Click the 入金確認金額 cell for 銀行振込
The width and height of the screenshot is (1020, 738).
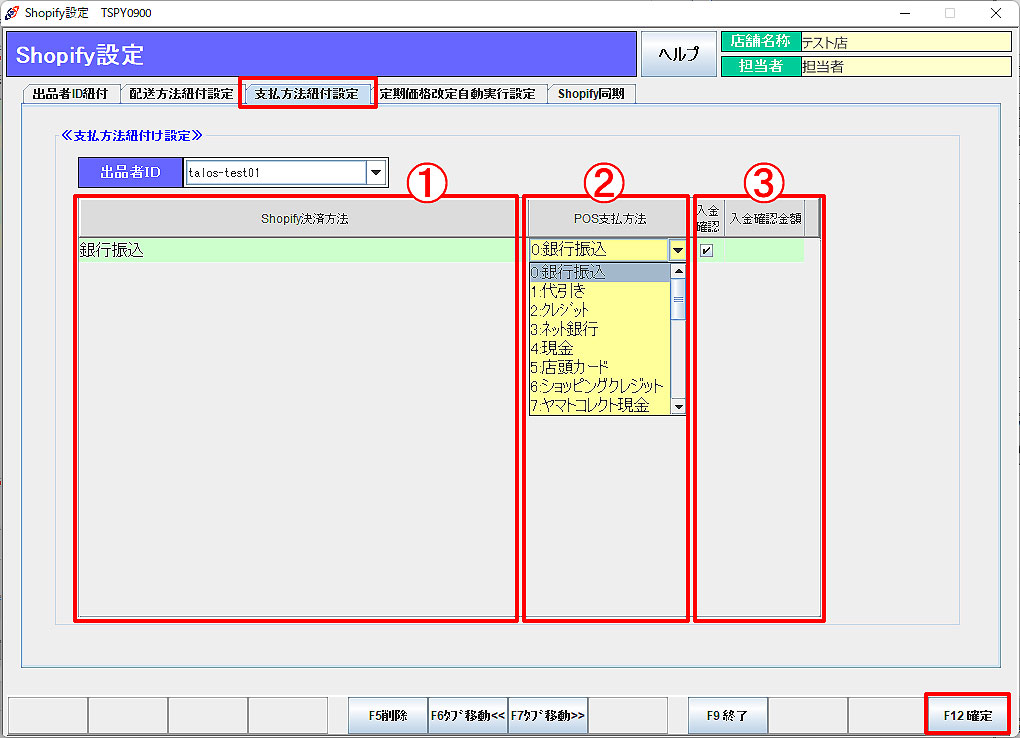pos(764,250)
